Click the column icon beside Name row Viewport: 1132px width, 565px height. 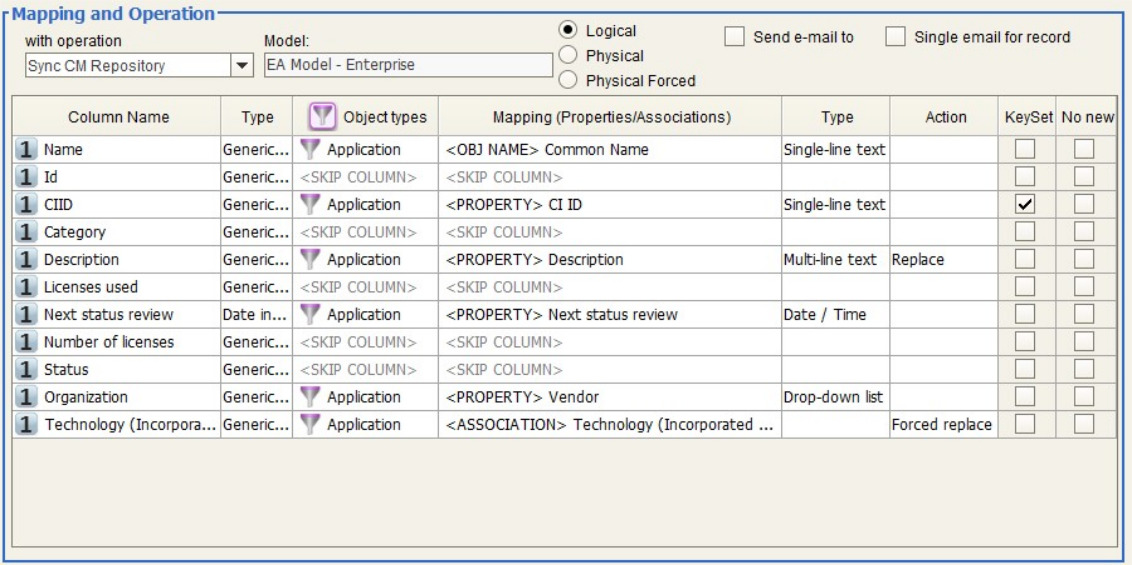point(27,150)
